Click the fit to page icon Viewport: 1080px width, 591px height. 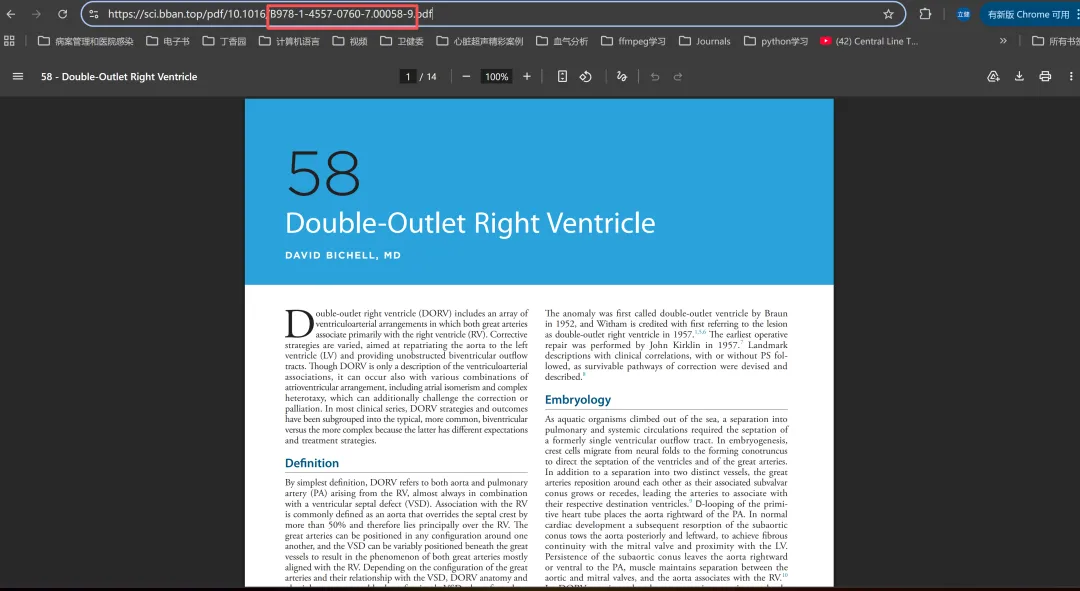[x=562, y=76]
